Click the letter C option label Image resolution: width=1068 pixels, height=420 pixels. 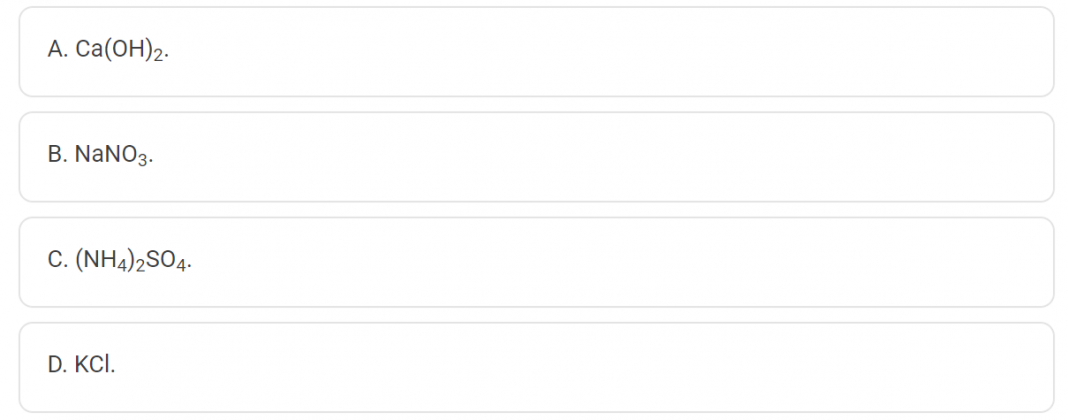(x=54, y=262)
